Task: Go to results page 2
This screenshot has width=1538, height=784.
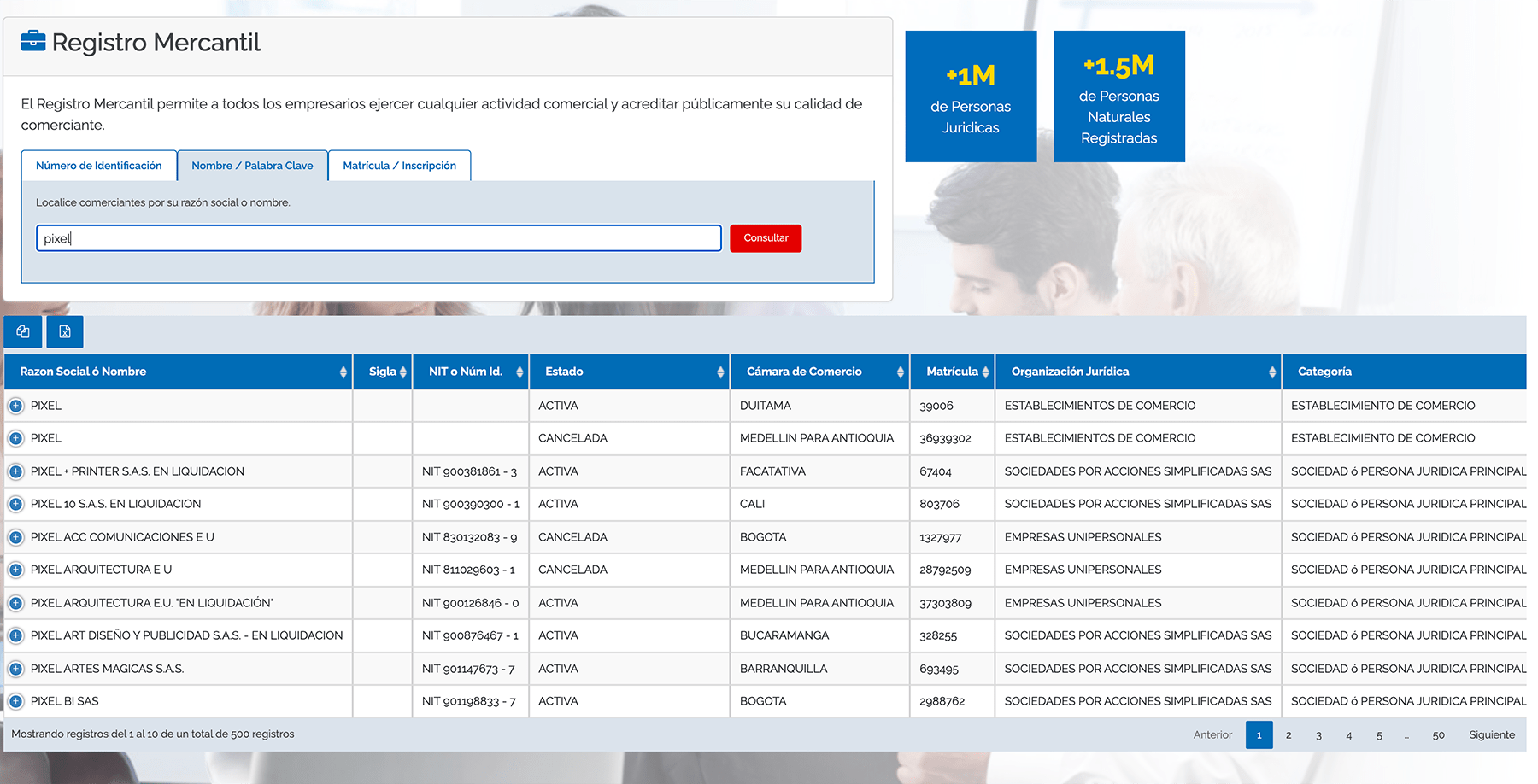Action: (x=1289, y=734)
